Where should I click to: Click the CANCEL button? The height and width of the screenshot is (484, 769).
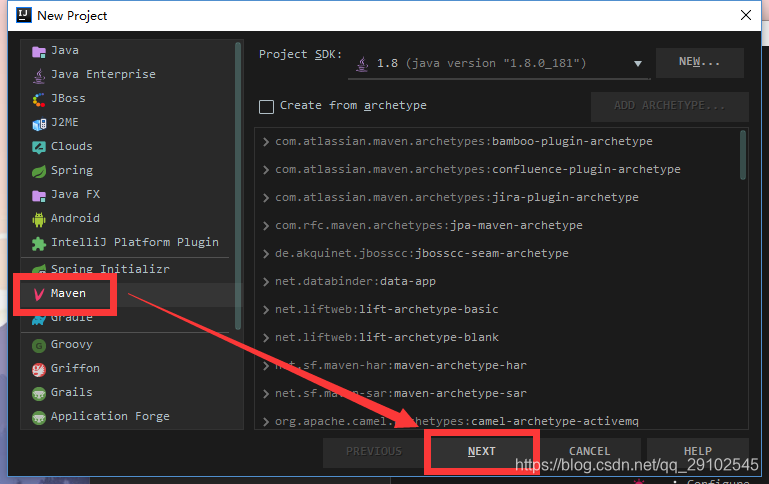coord(590,452)
